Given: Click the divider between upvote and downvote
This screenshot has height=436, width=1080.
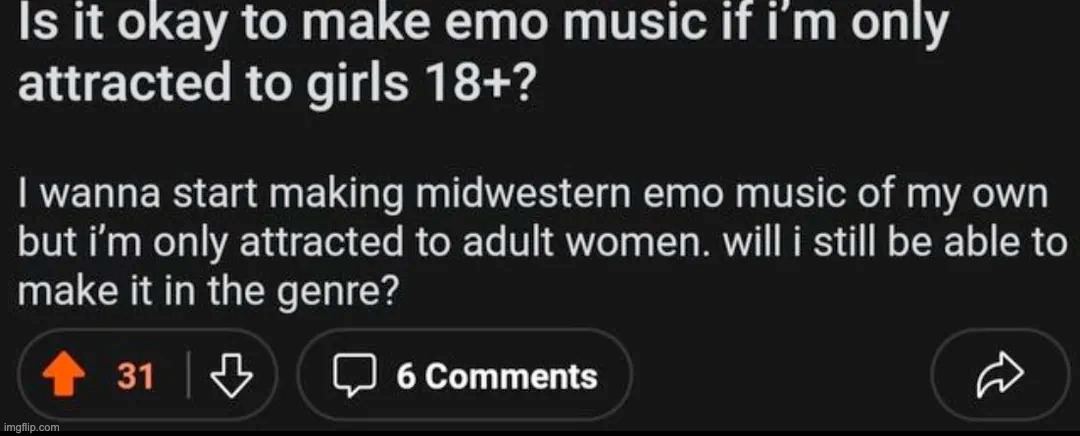Looking at the screenshot, I should click(x=188, y=377).
